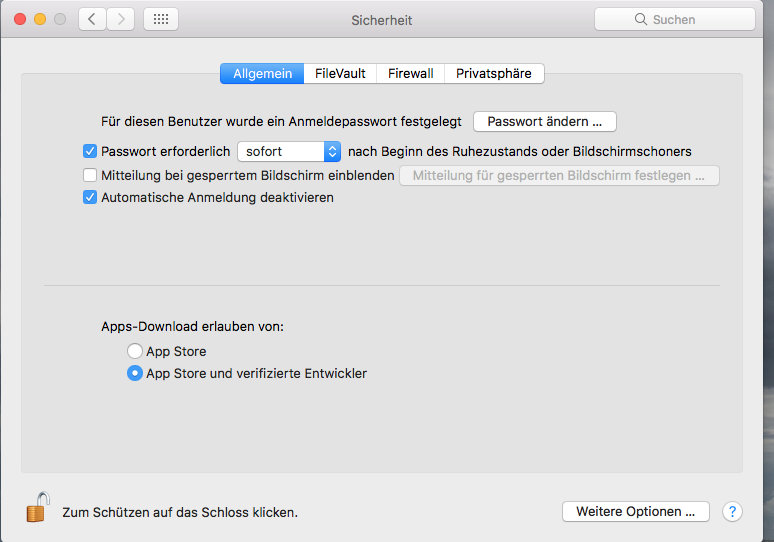Image resolution: width=774 pixels, height=542 pixels.
Task: Minimize the window using the yellow button
Action: (x=40, y=19)
